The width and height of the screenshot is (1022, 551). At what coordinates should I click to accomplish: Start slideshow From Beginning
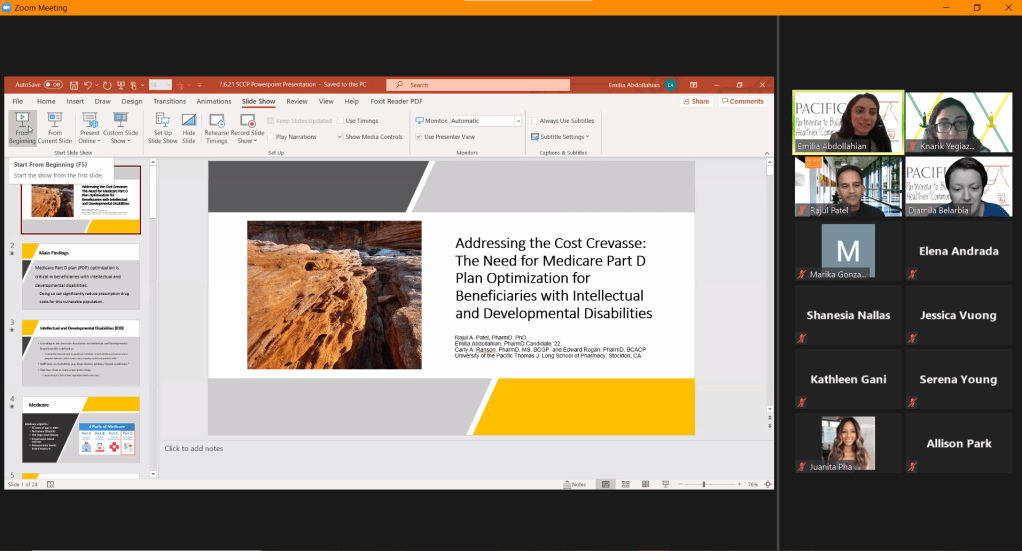[22, 128]
